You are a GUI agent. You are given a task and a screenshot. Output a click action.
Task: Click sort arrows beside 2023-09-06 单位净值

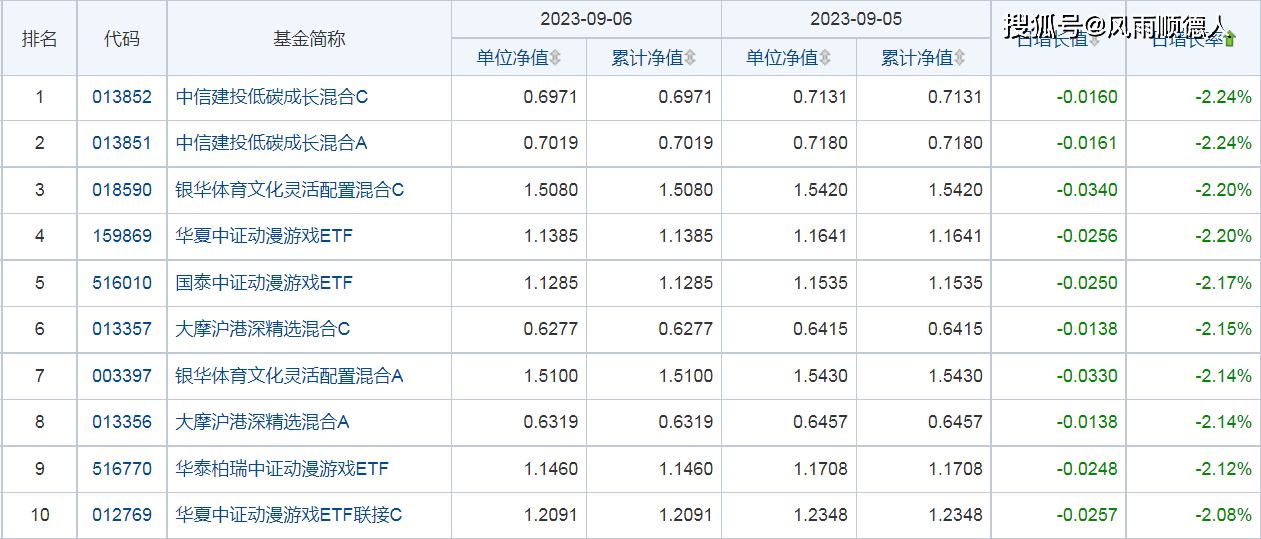556,58
